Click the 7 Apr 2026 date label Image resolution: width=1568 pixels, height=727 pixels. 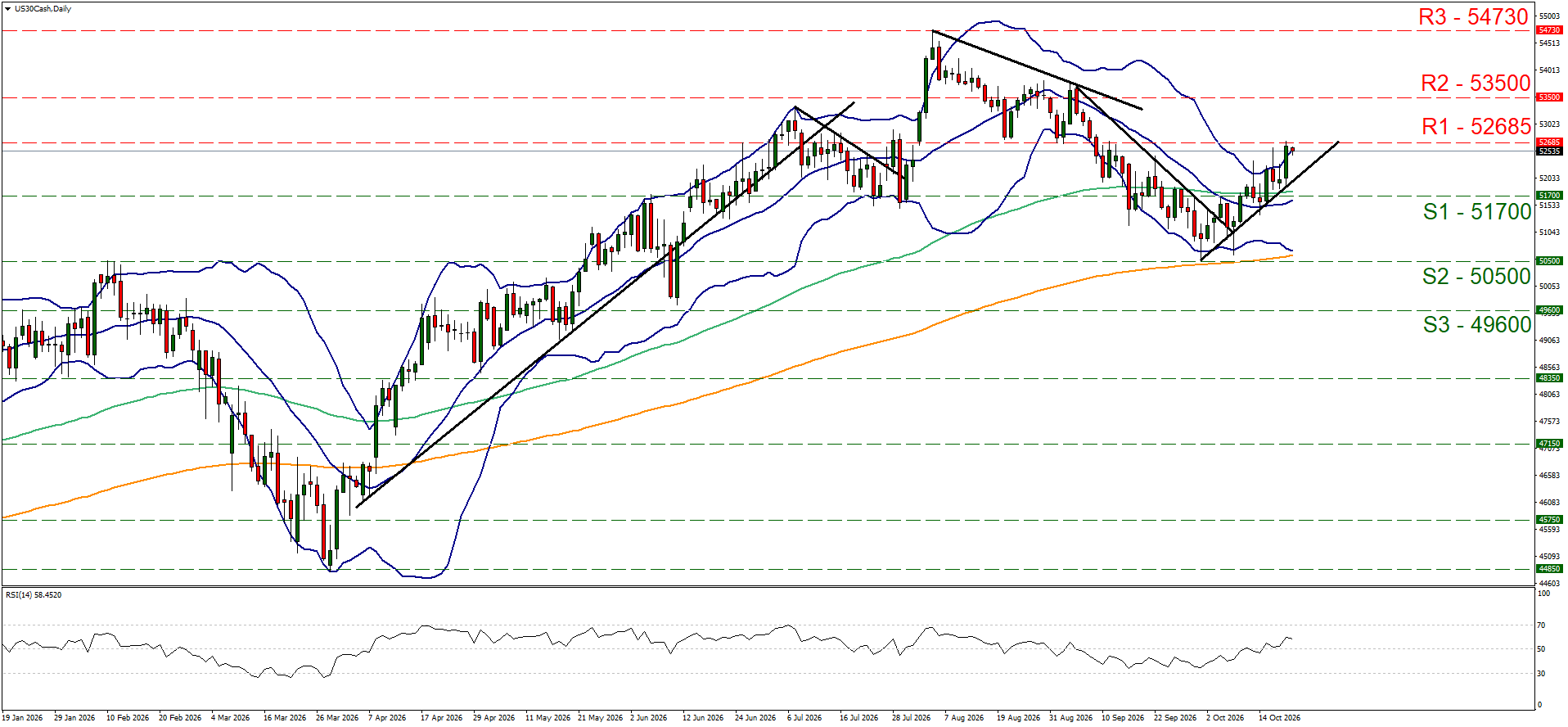click(387, 718)
